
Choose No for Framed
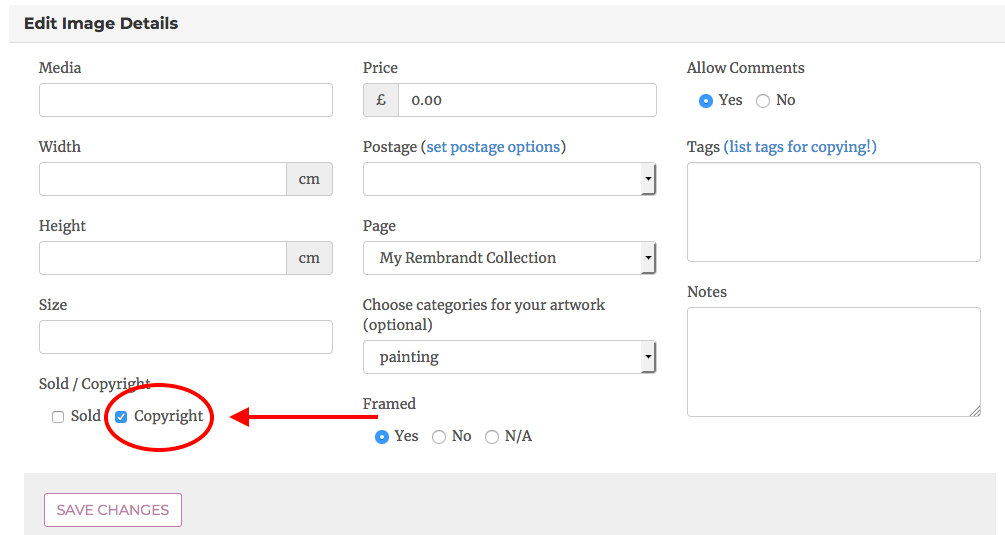(x=439, y=437)
